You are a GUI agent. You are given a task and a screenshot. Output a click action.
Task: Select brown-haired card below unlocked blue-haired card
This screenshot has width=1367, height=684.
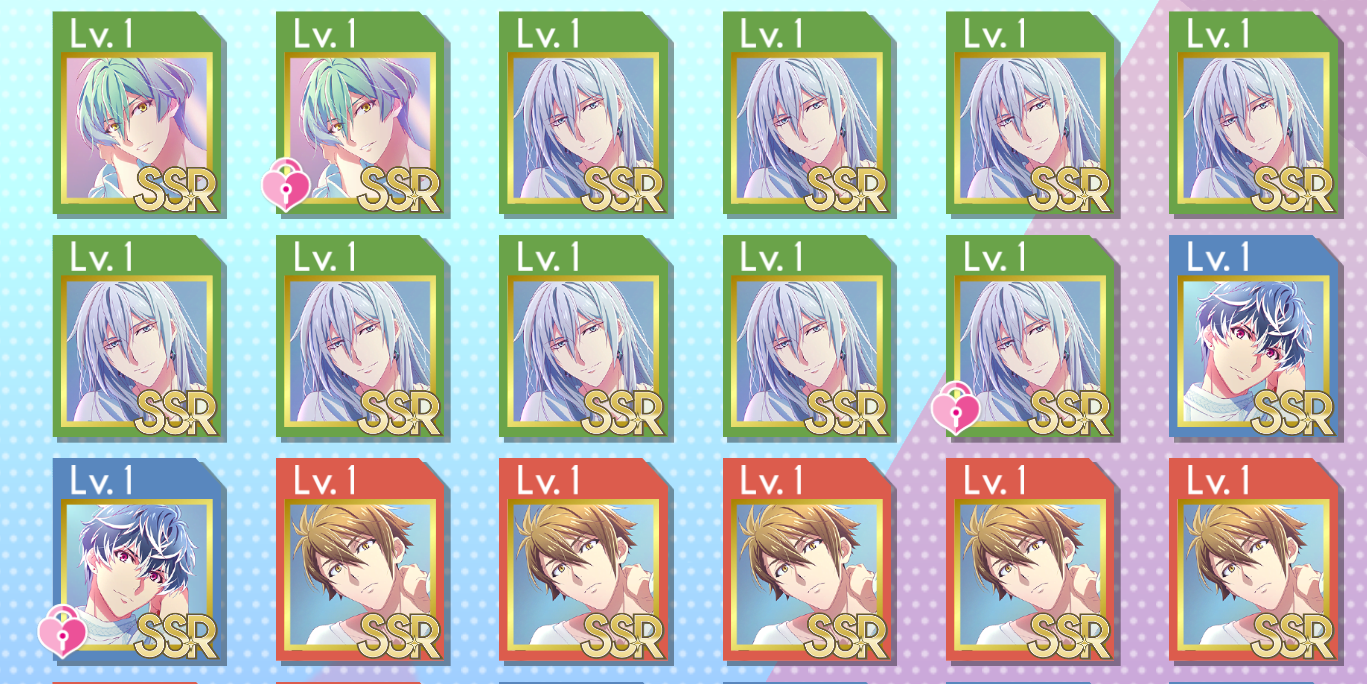[x=1256, y=560]
